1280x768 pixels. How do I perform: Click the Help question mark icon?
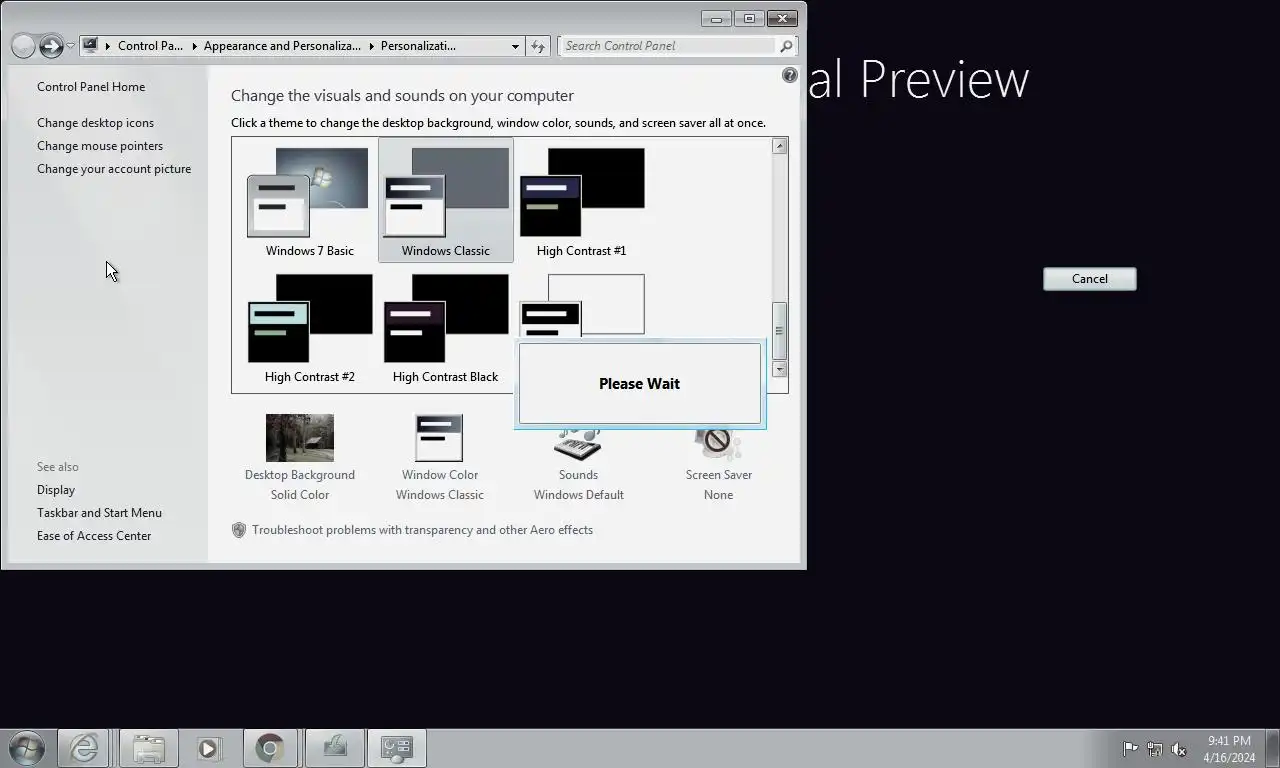tap(790, 75)
